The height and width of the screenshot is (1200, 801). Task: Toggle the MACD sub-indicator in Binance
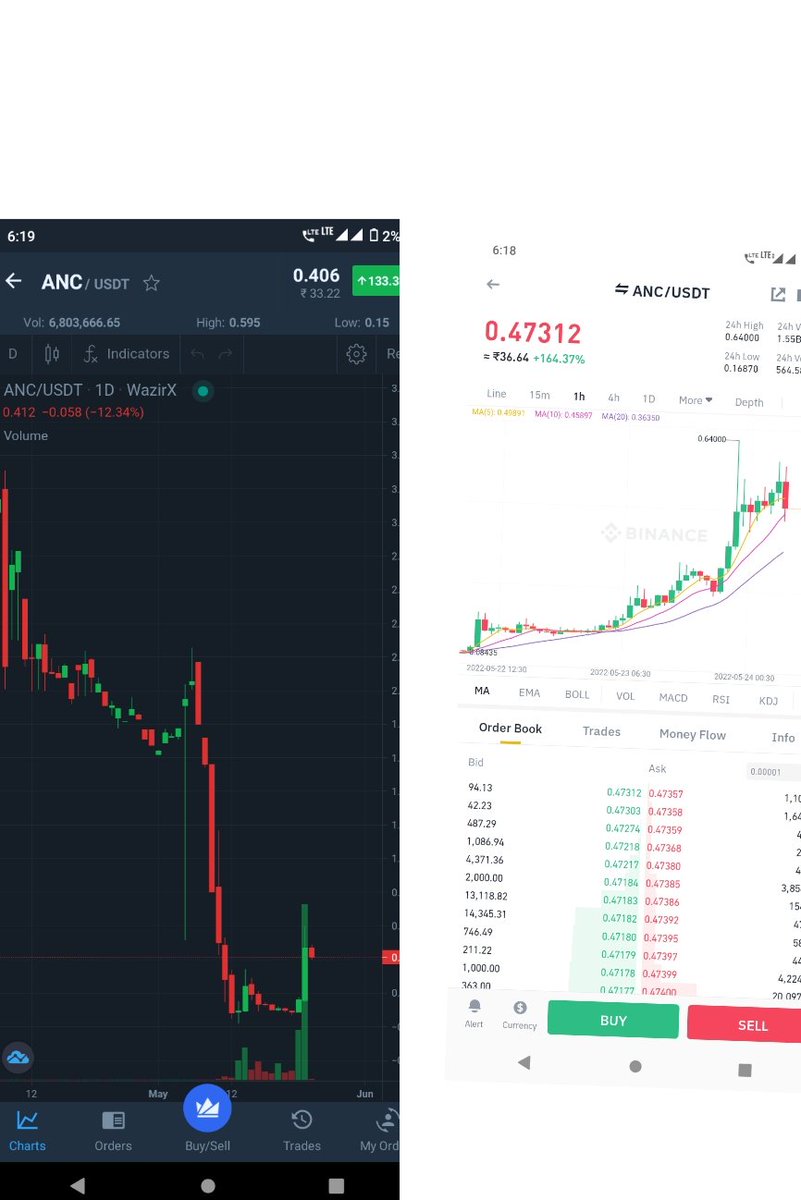click(673, 698)
